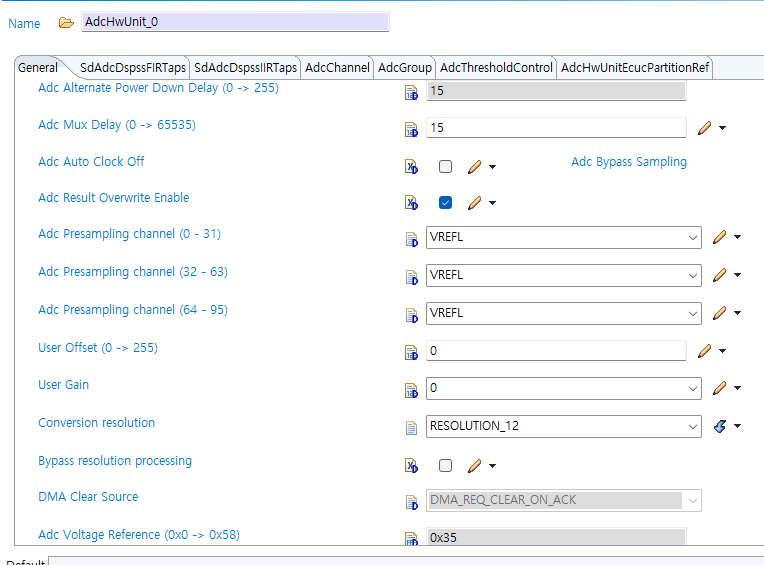Screen dimensions: 764x565
Task: Click the Adc Mux Delay value field
Action: pos(556,128)
